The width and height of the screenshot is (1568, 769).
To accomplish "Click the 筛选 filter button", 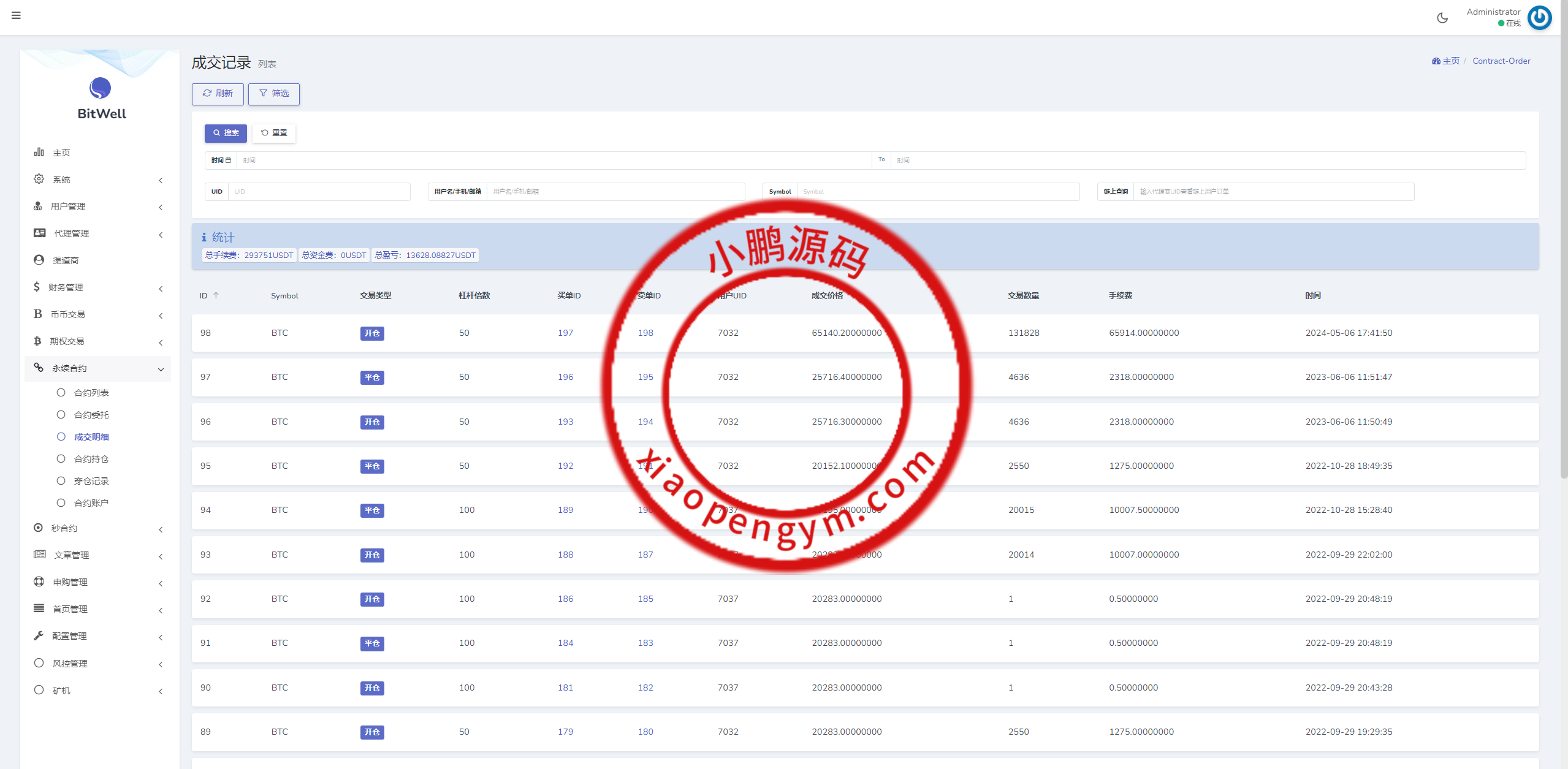I will click(x=274, y=94).
